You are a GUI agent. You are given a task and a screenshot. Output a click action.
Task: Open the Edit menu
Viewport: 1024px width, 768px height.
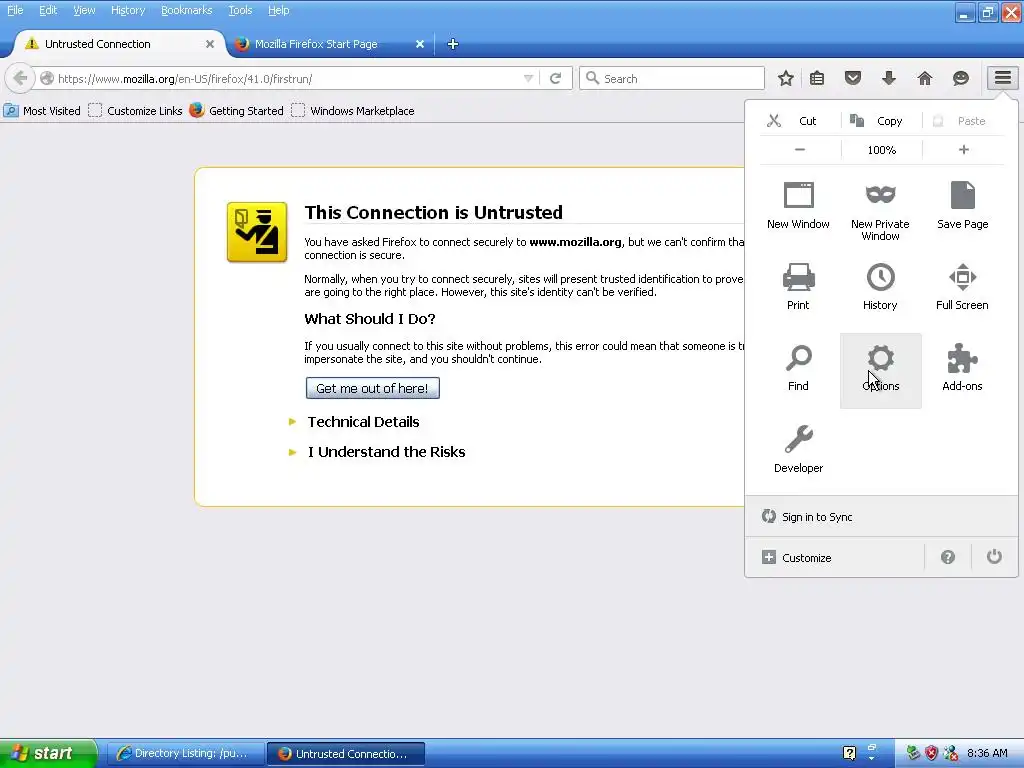click(48, 10)
